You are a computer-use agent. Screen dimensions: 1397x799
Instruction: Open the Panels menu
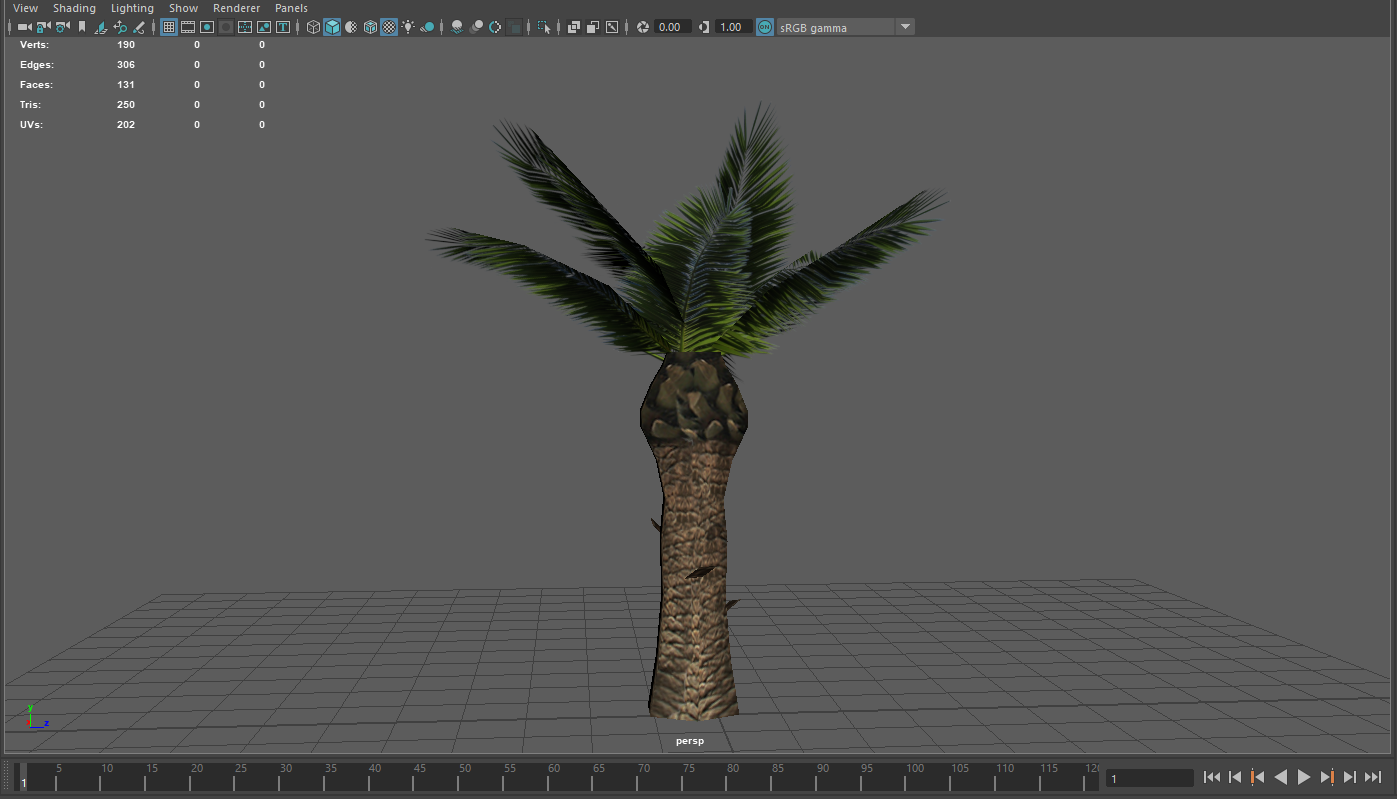[x=291, y=8]
